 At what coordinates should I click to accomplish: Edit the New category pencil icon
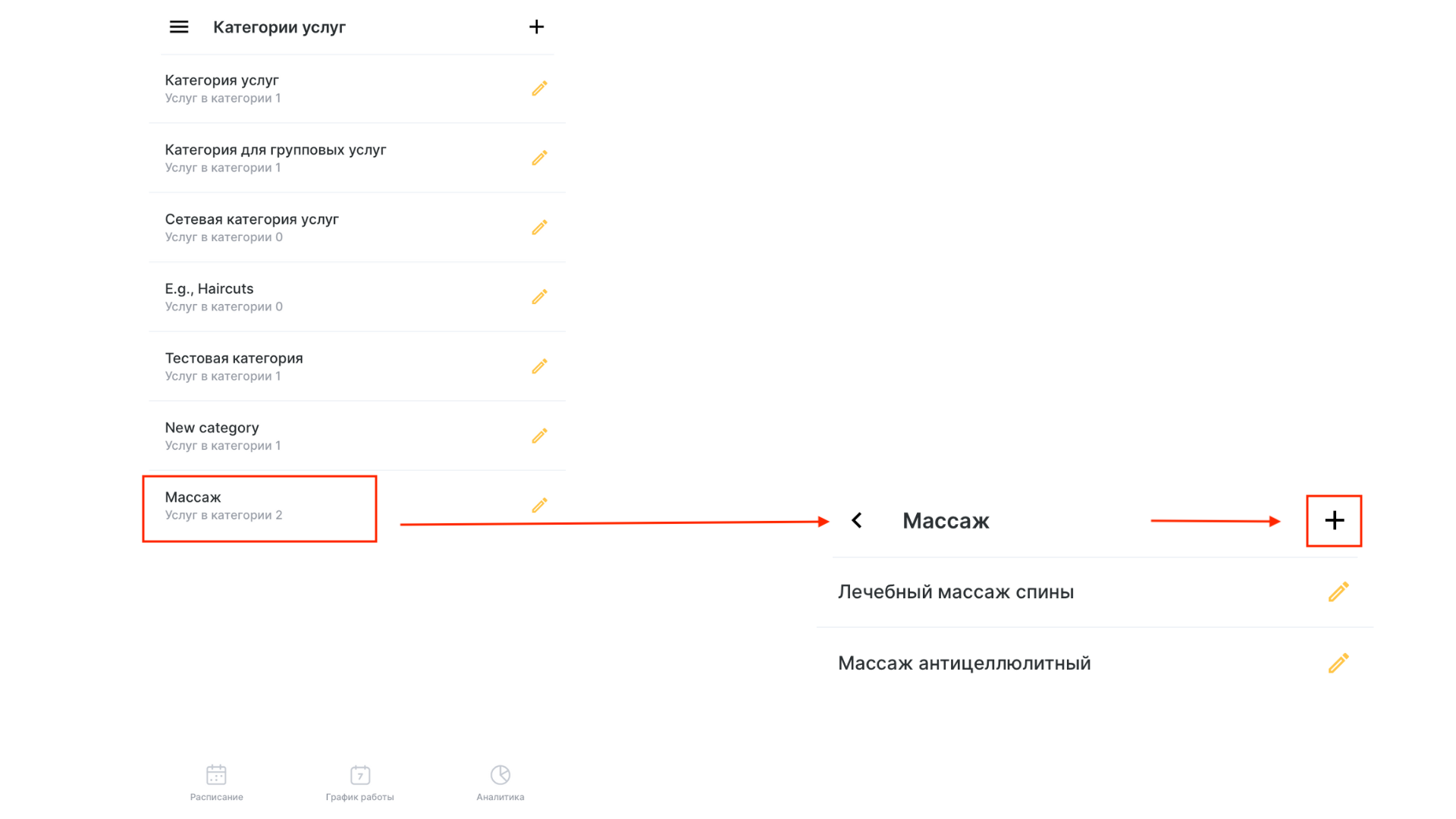(539, 436)
